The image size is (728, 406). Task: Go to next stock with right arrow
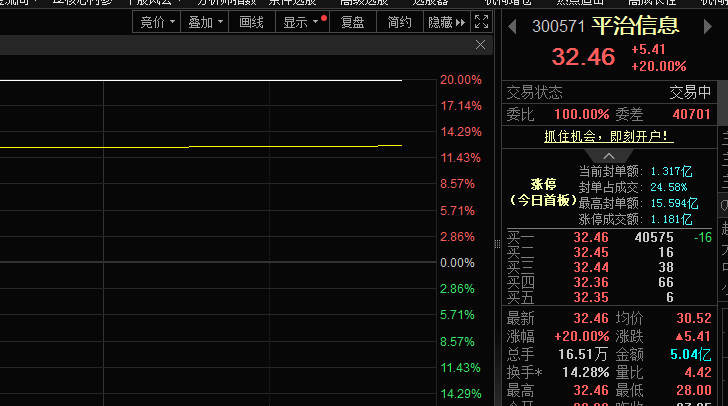[x=708, y=26]
